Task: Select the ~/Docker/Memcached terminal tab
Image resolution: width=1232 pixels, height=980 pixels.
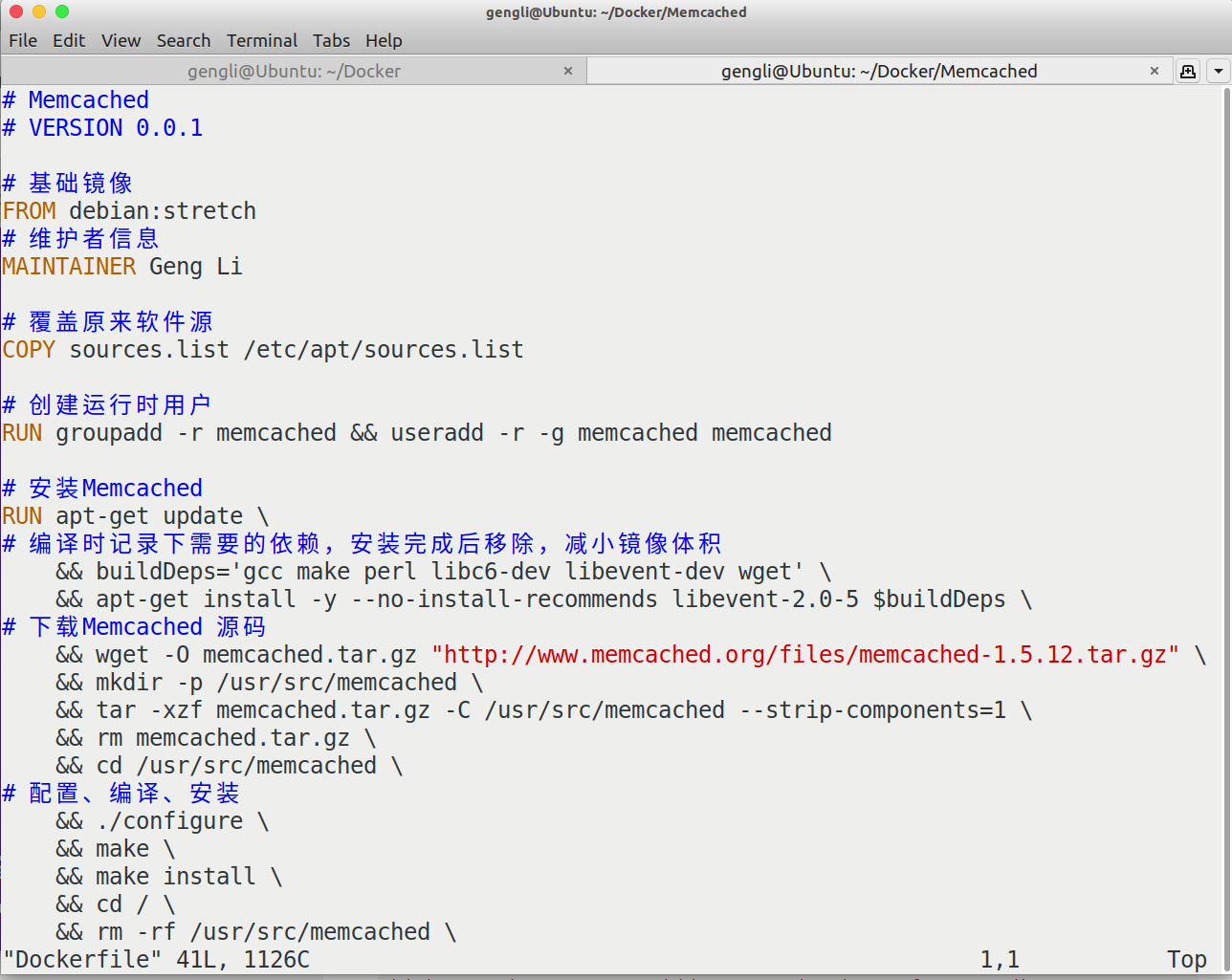Action: (x=879, y=71)
